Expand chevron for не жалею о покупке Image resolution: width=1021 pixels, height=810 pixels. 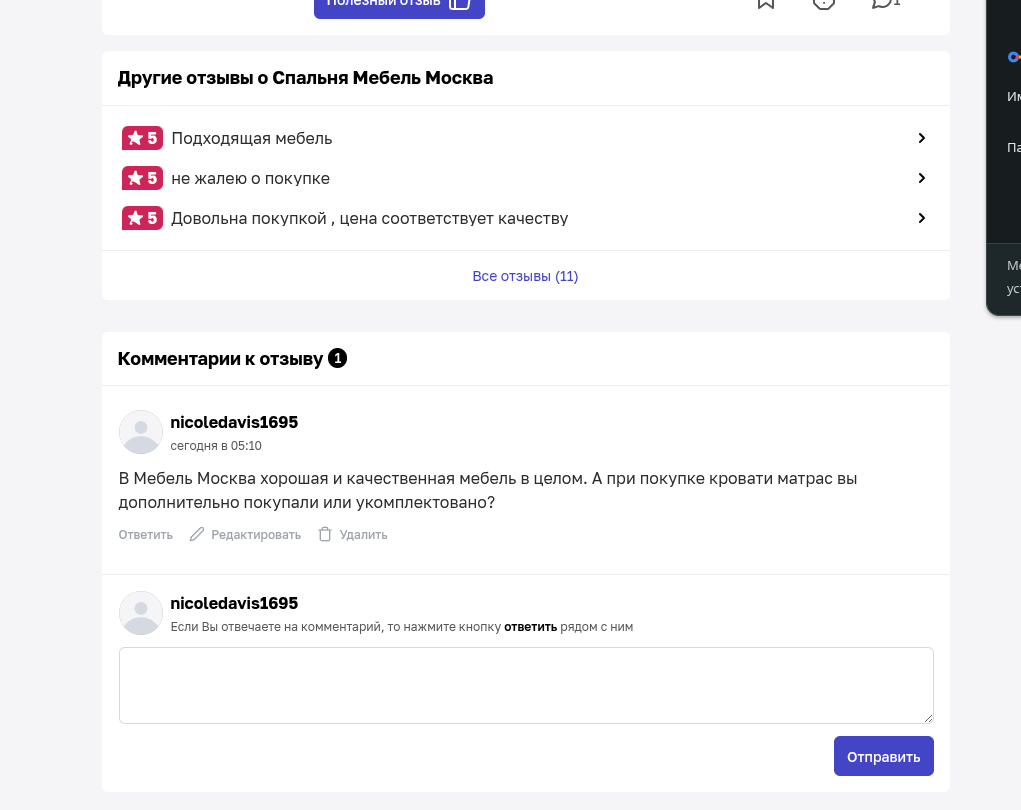click(921, 178)
